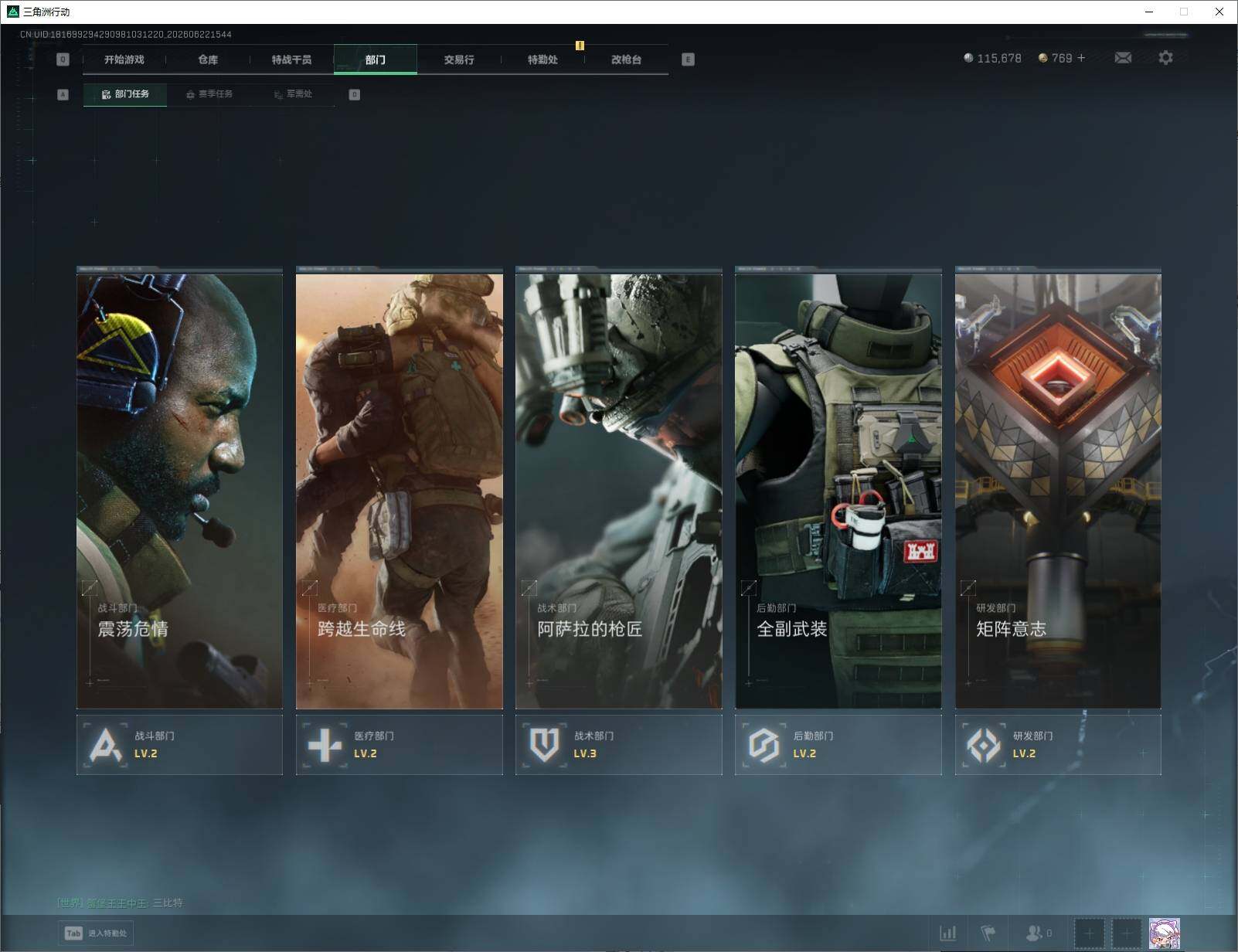This screenshot has height=952, width=1238.
Task: Click the combat department A-shaped emblem icon
Action: point(105,746)
